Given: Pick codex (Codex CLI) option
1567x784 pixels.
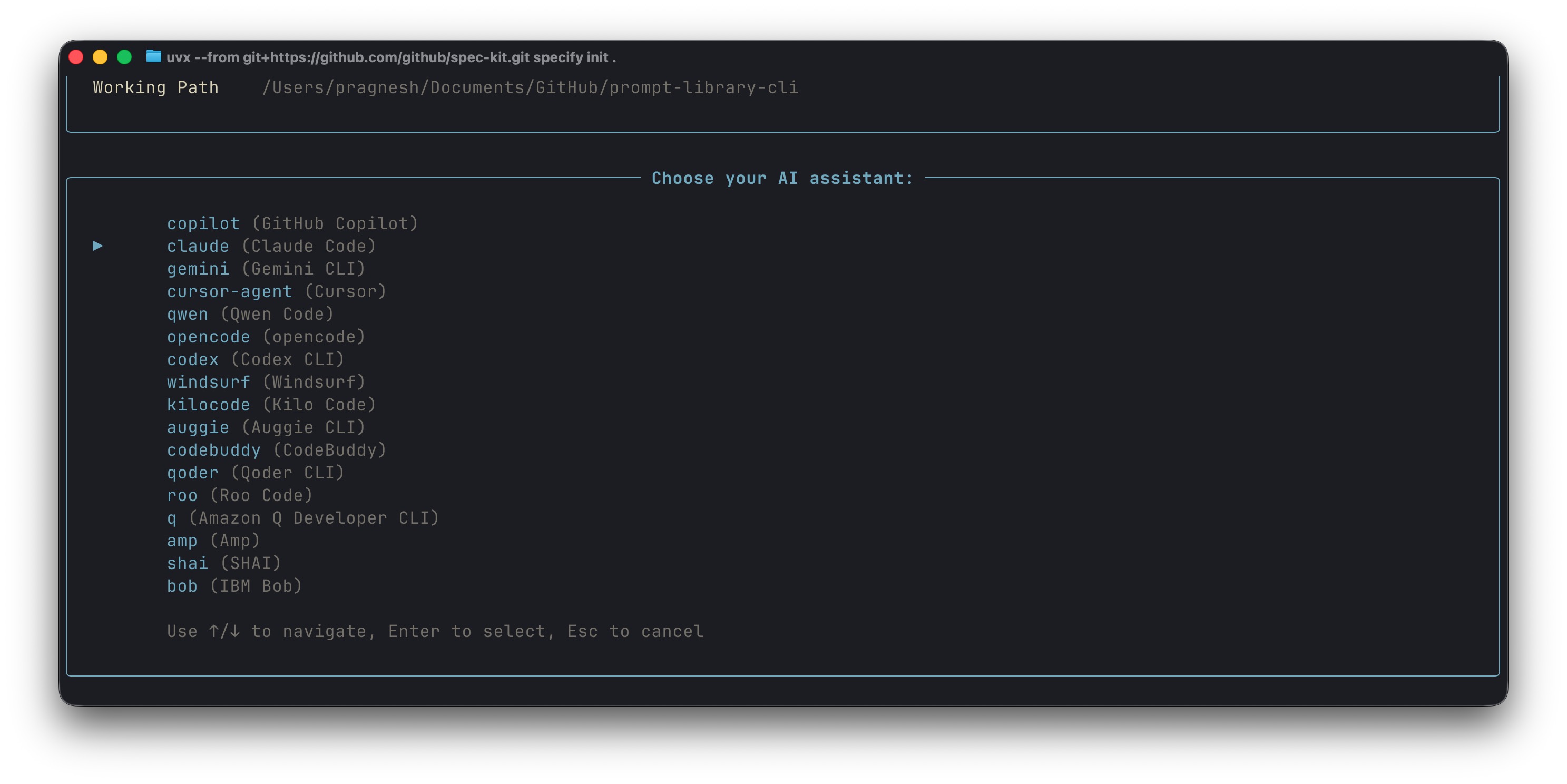Looking at the screenshot, I should [x=256, y=359].
